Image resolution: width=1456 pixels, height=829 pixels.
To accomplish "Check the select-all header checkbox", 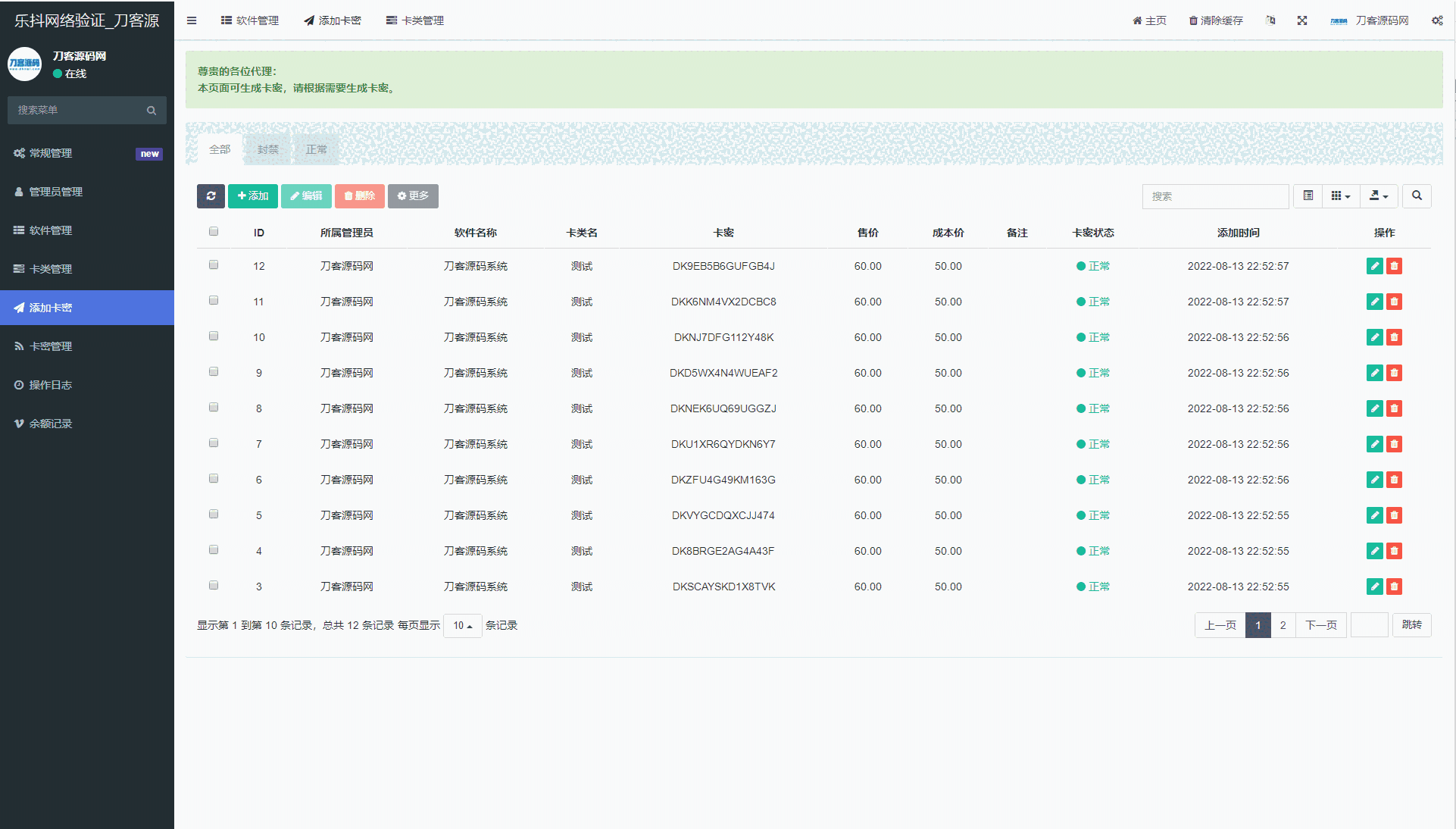I will (x=214, y=232).
